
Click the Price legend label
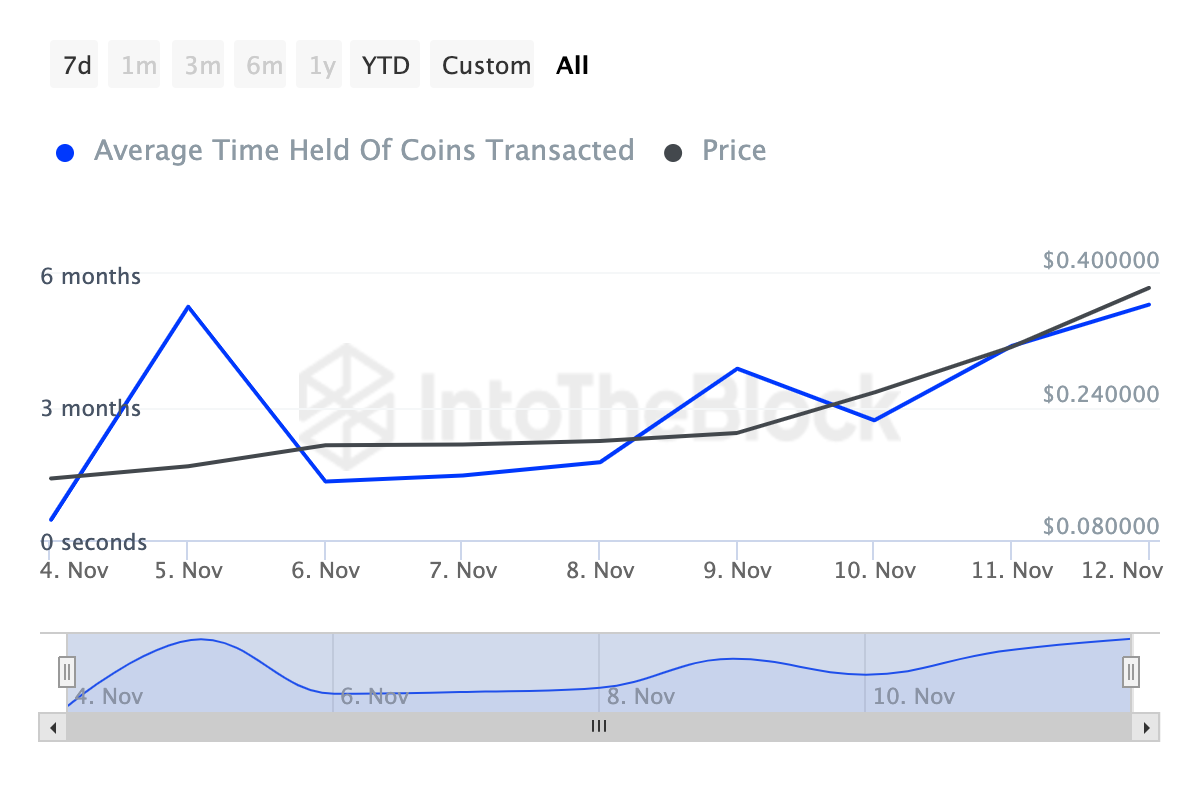point(734,151)
